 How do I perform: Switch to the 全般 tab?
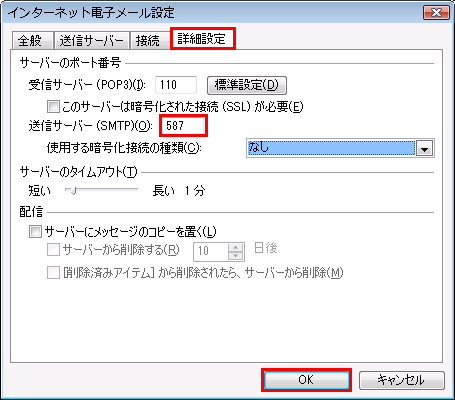(32, 41)
